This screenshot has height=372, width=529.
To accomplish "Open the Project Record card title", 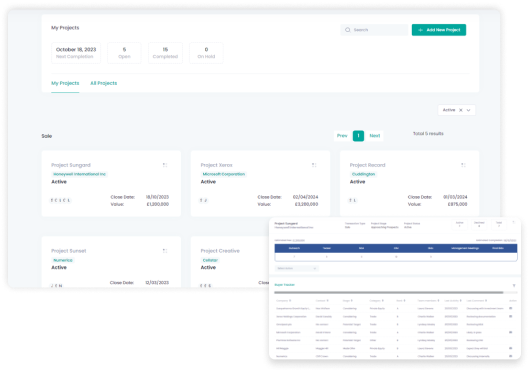I will pos(367,165).
